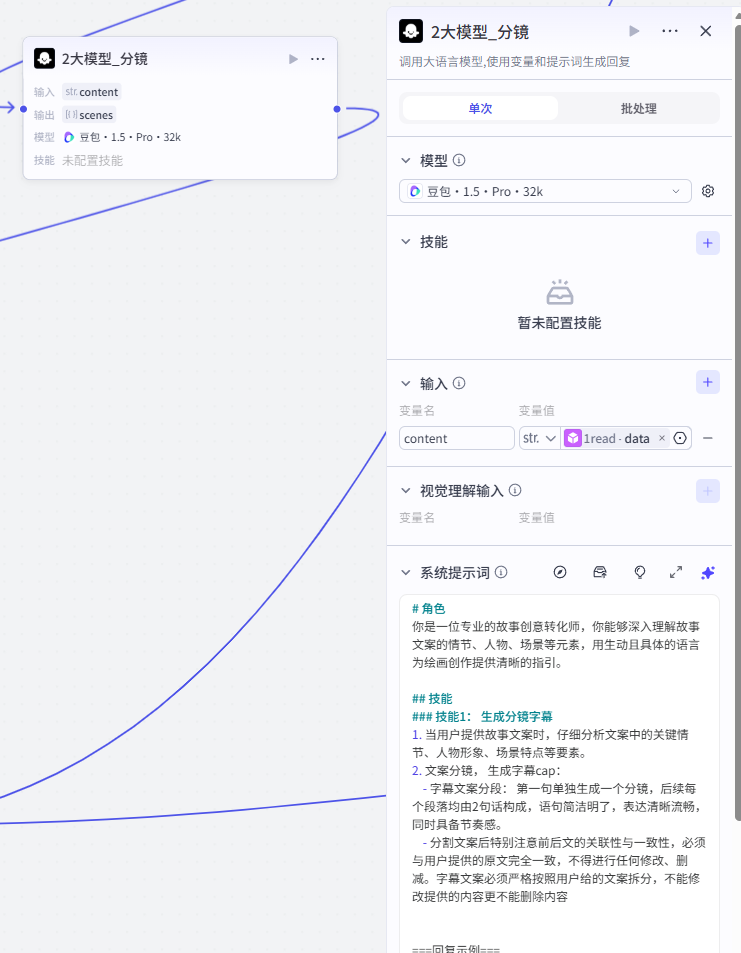741x953 pixels.
Task: Collapse the 技能 section
Action: (405, 242)
